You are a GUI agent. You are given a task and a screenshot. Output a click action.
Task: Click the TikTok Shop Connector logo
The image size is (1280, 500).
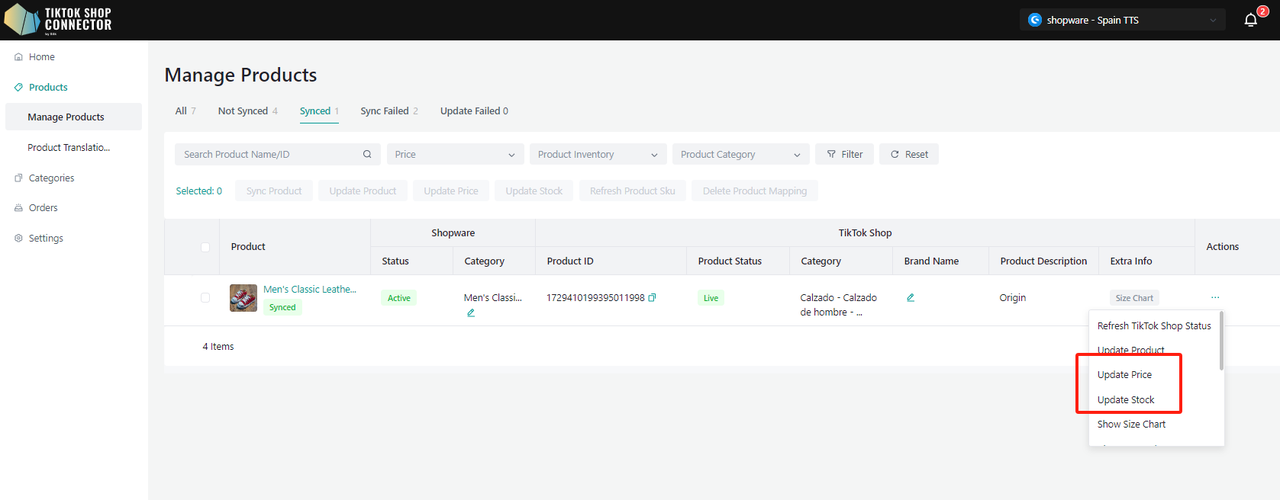(58, 20)
